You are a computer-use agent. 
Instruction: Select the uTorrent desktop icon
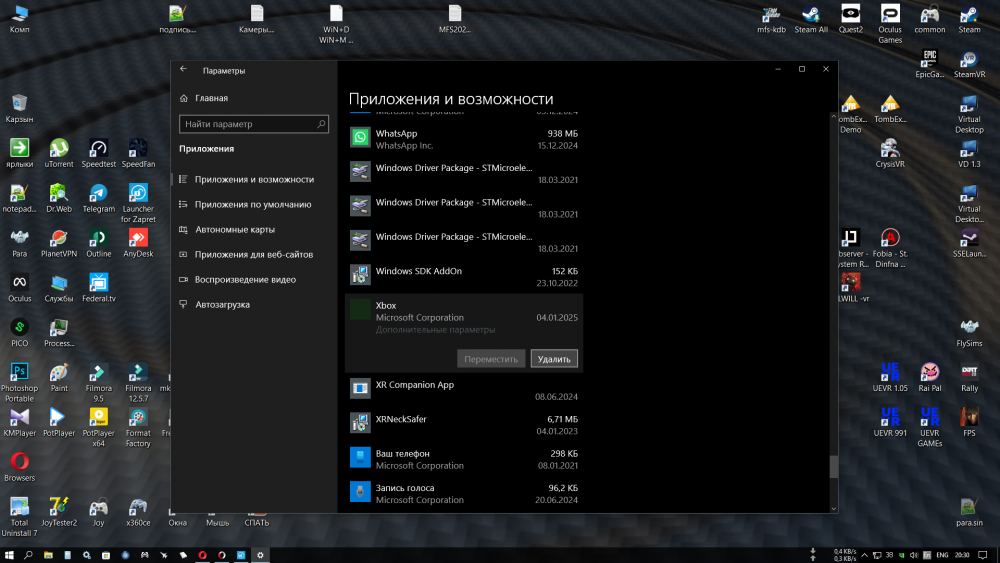tap(59, 150)
